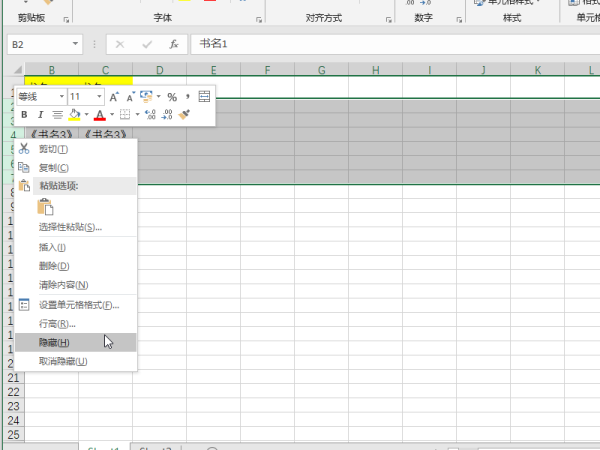
Task: Click the increase decimal icon
Action: [x=150, y=115]
